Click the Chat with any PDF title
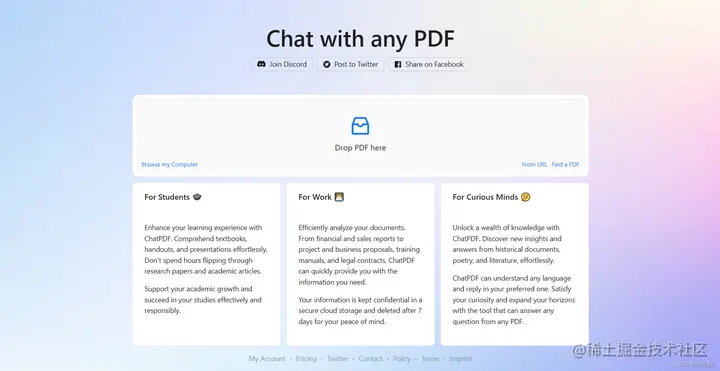The width and height of the screenshot is (720, 371). coord(360,39)
